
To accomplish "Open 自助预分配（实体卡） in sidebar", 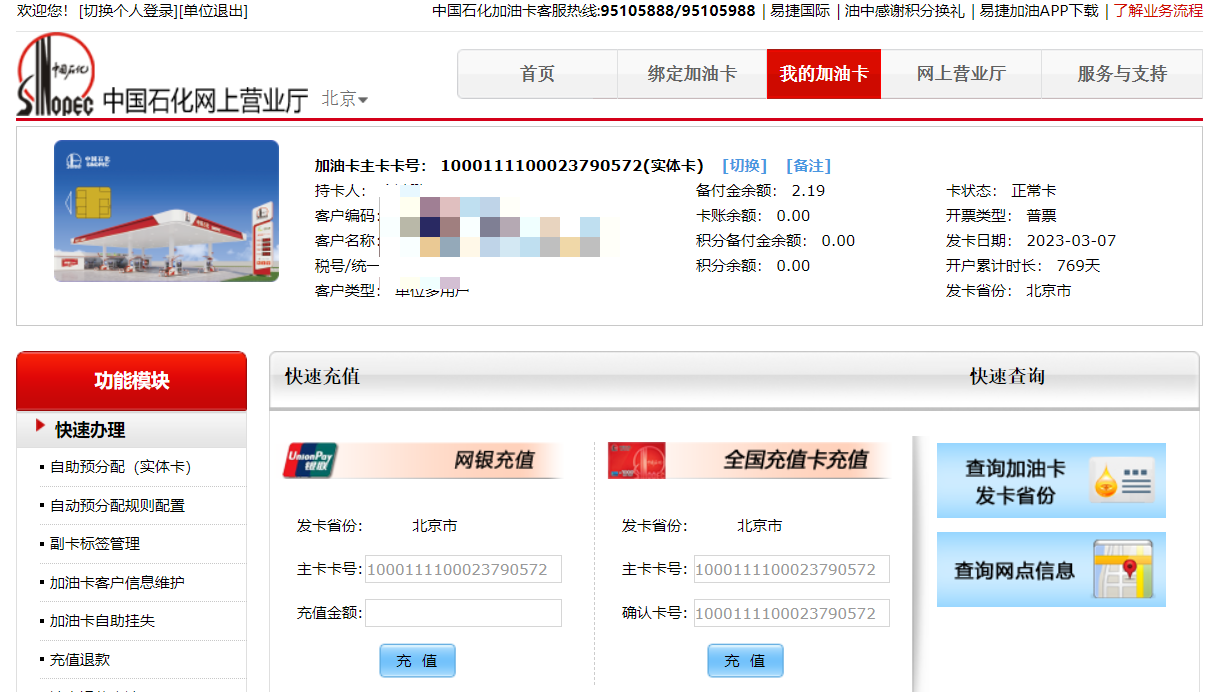I will click(x=120, y=467).
